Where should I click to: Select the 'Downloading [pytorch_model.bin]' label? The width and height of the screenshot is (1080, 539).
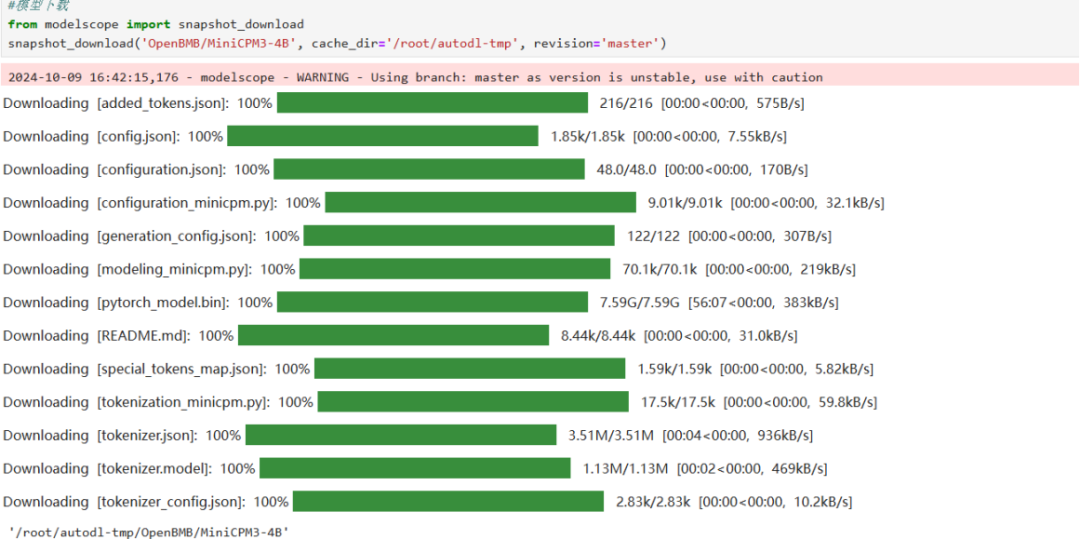[115, 302]
